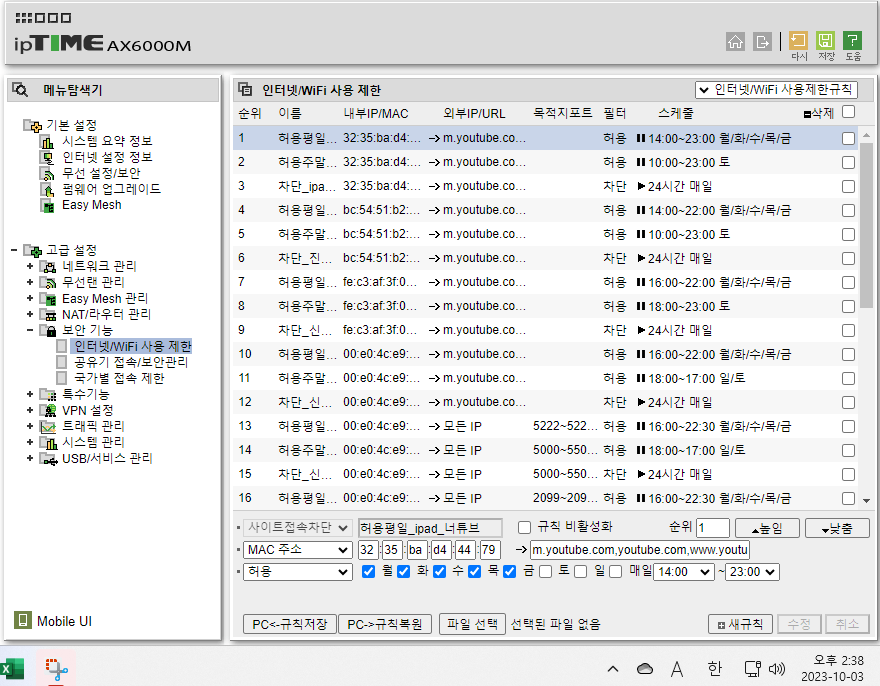880x686 pixels.
Task: Click the home icon in the header
Action: coord(735,41)
